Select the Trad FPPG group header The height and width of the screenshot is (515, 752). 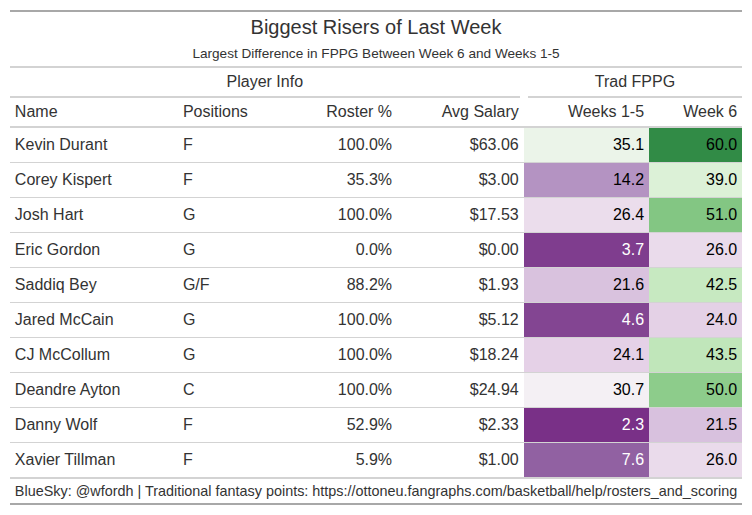point(634,82)
